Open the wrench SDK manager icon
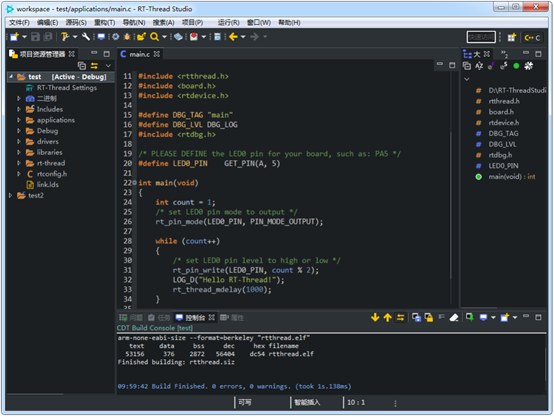This screenshot has height=417, width=554. tap(86, 36)
